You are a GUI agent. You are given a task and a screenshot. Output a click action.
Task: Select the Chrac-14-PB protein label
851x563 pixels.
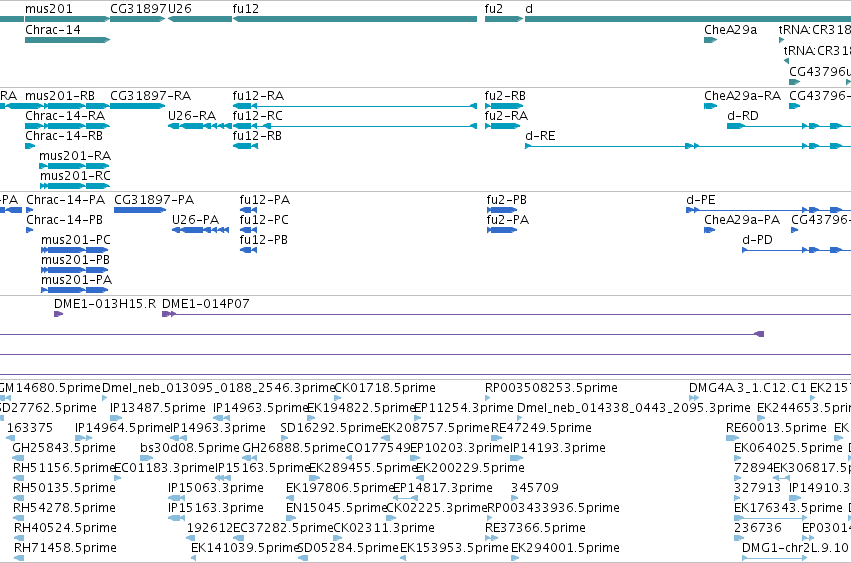point(65,220)
